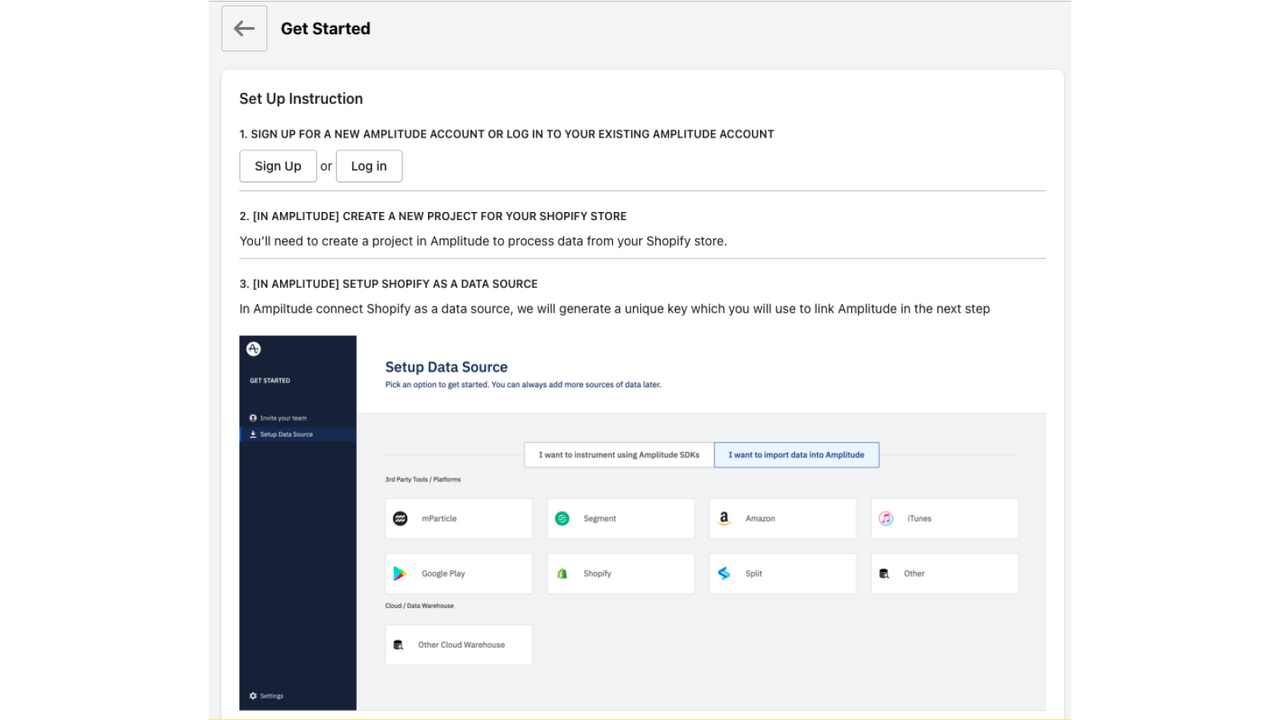Click step 3 Setup Shopify as a data source heading
1280x720 pixels.
389,284
